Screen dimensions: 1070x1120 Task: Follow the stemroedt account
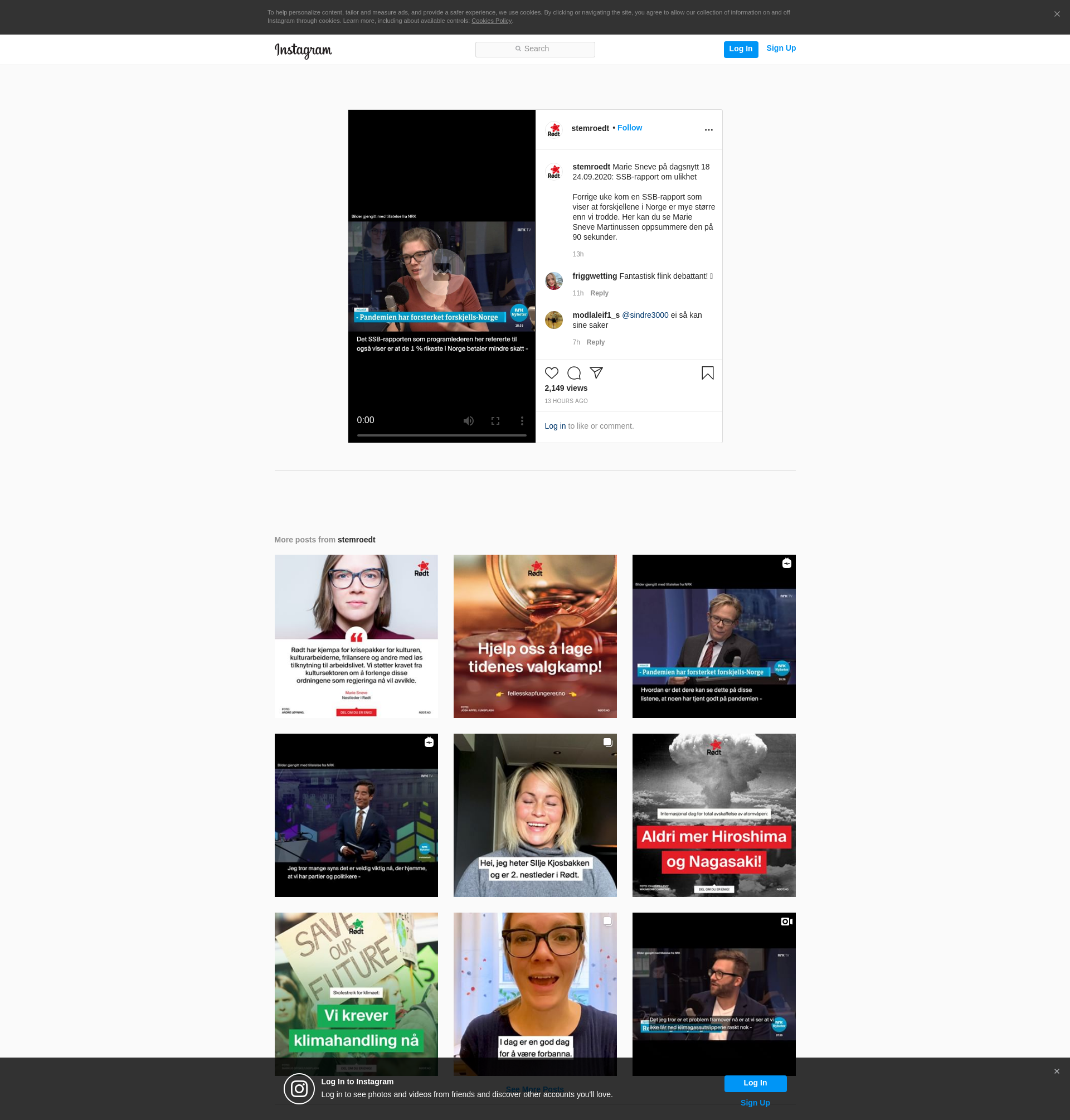[629, 128]
